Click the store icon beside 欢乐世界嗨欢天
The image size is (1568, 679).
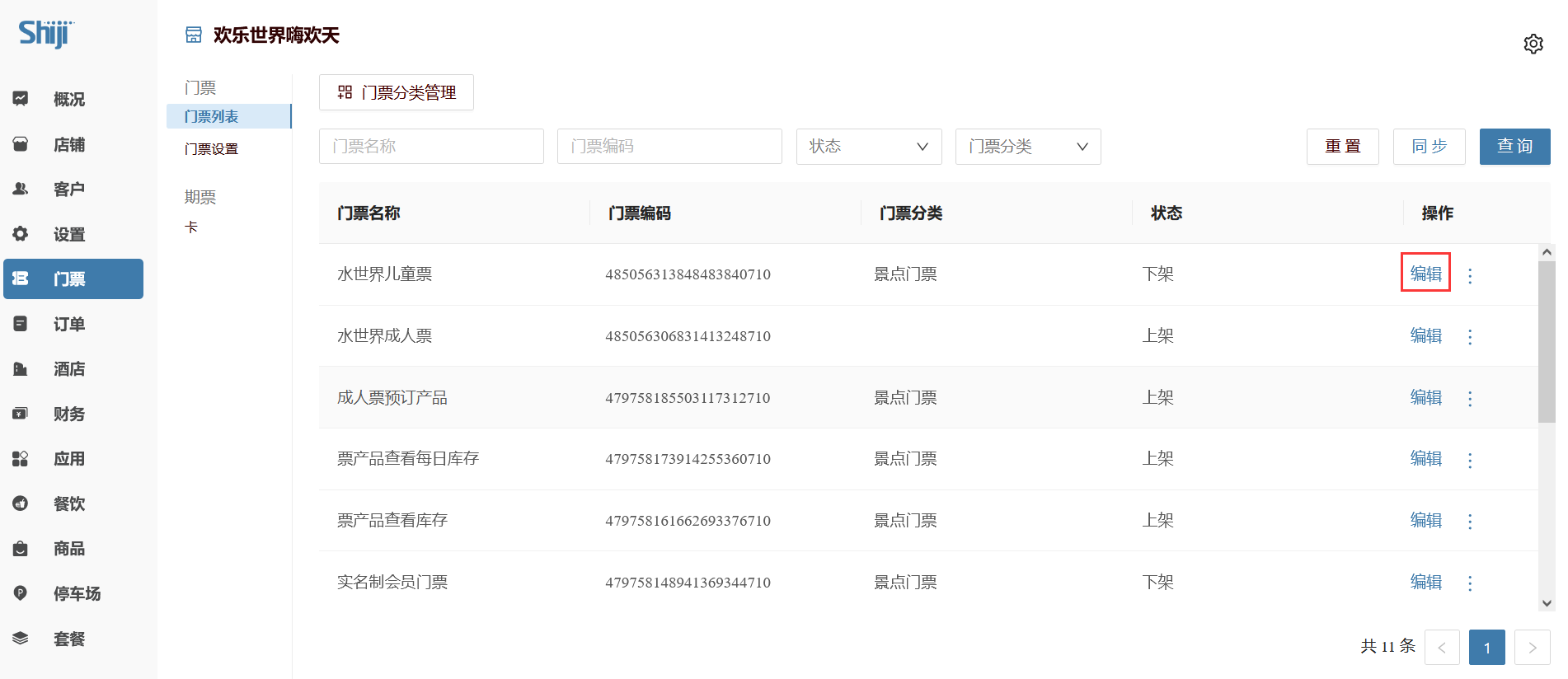194,35
